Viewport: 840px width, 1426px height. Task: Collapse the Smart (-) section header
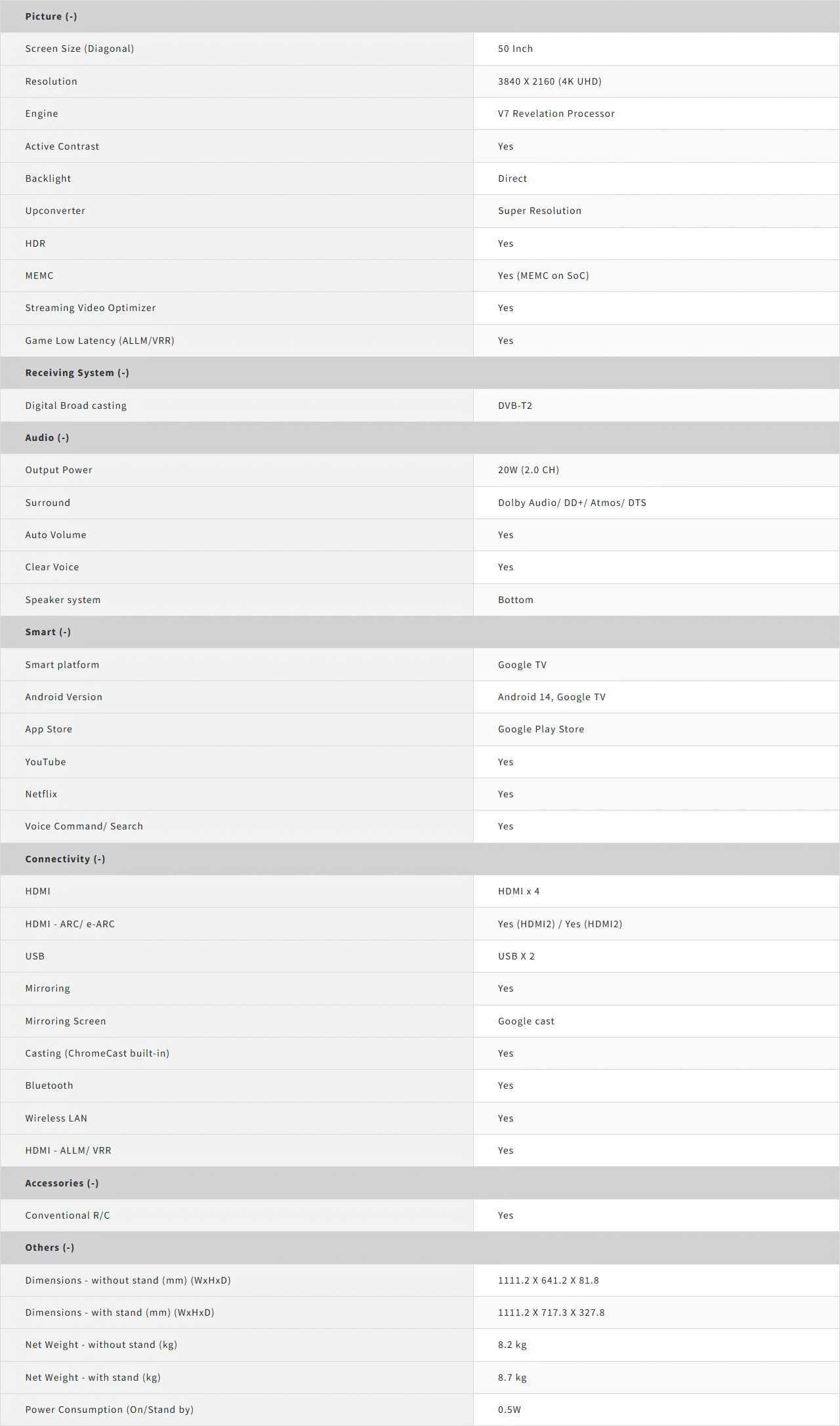coord(420,632)
